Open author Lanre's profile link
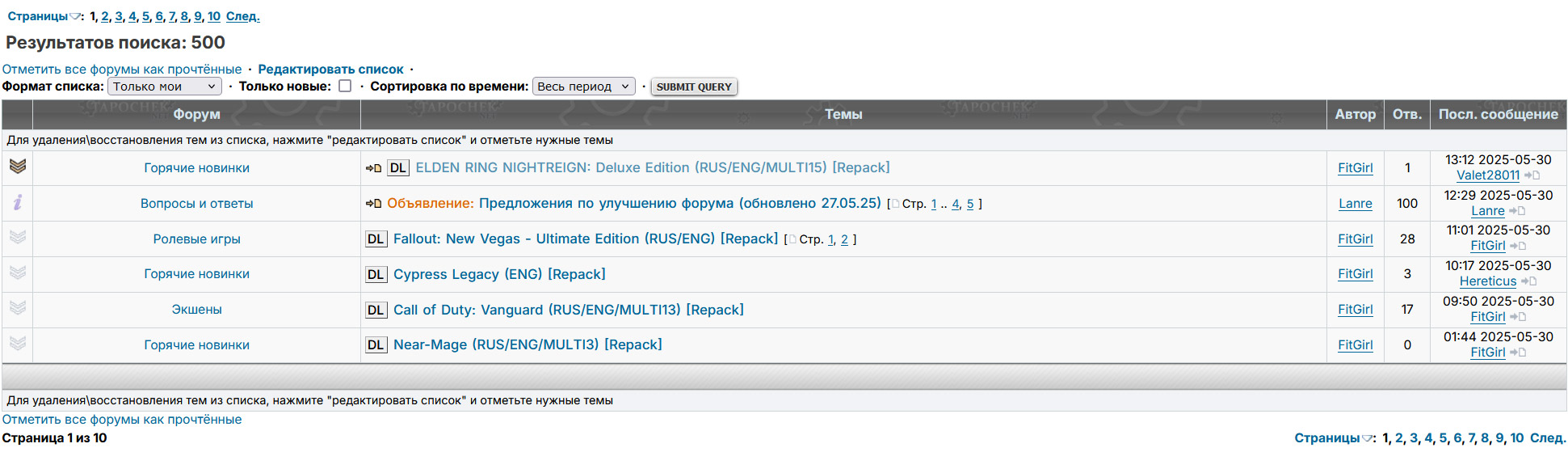Screen dimensions: 1568x452 point(1355,204)
